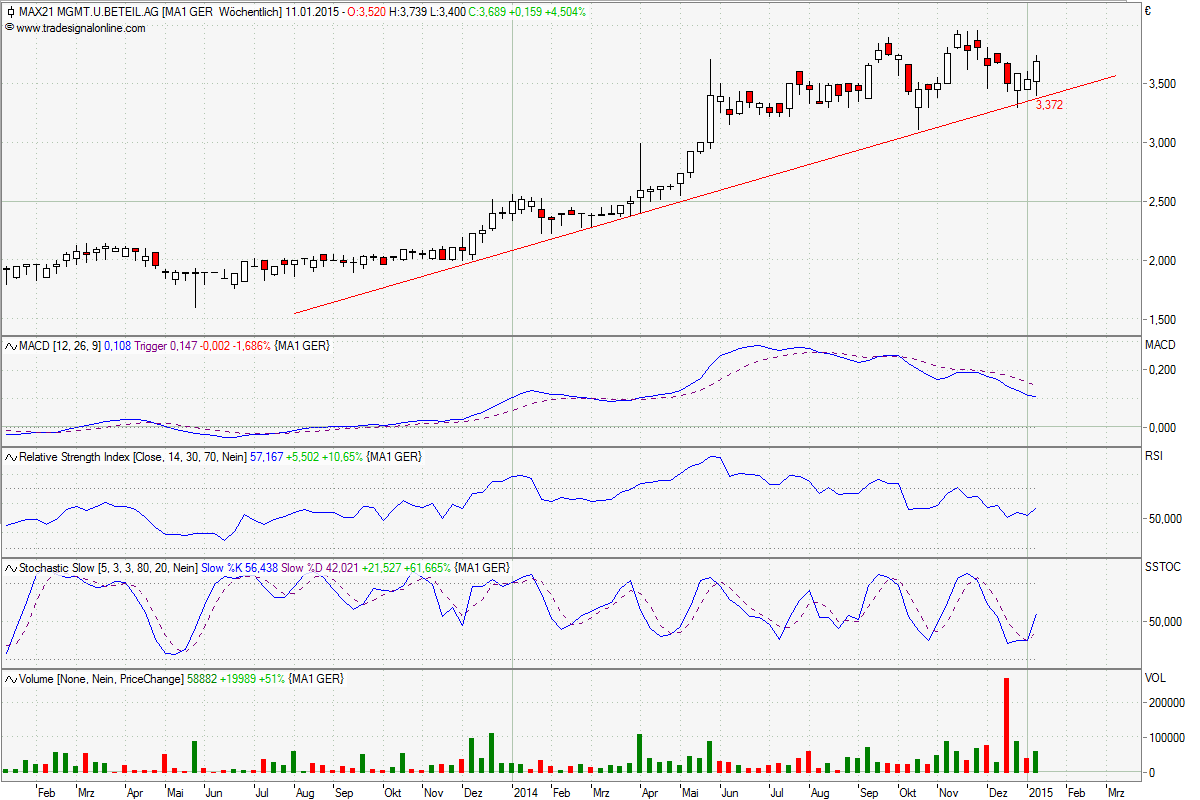Open the www.tradesignalonline.com link
The width and height of the screenshot is (1200, 800).
point(81,28)
